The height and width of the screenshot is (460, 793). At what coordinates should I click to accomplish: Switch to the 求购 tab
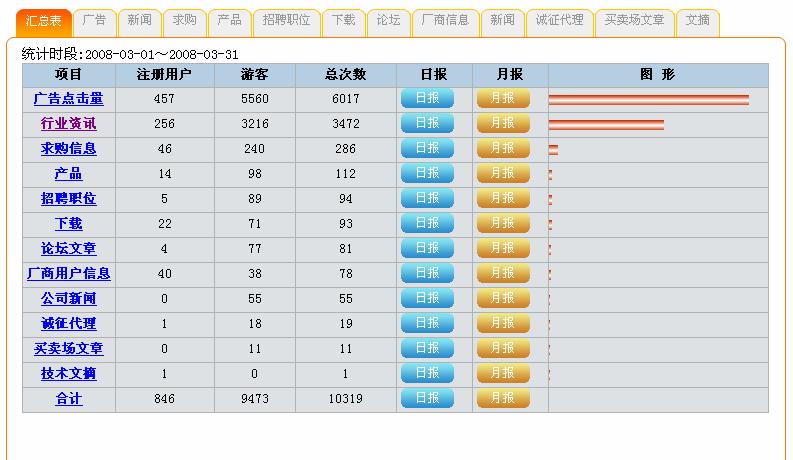tap(185, 20)
